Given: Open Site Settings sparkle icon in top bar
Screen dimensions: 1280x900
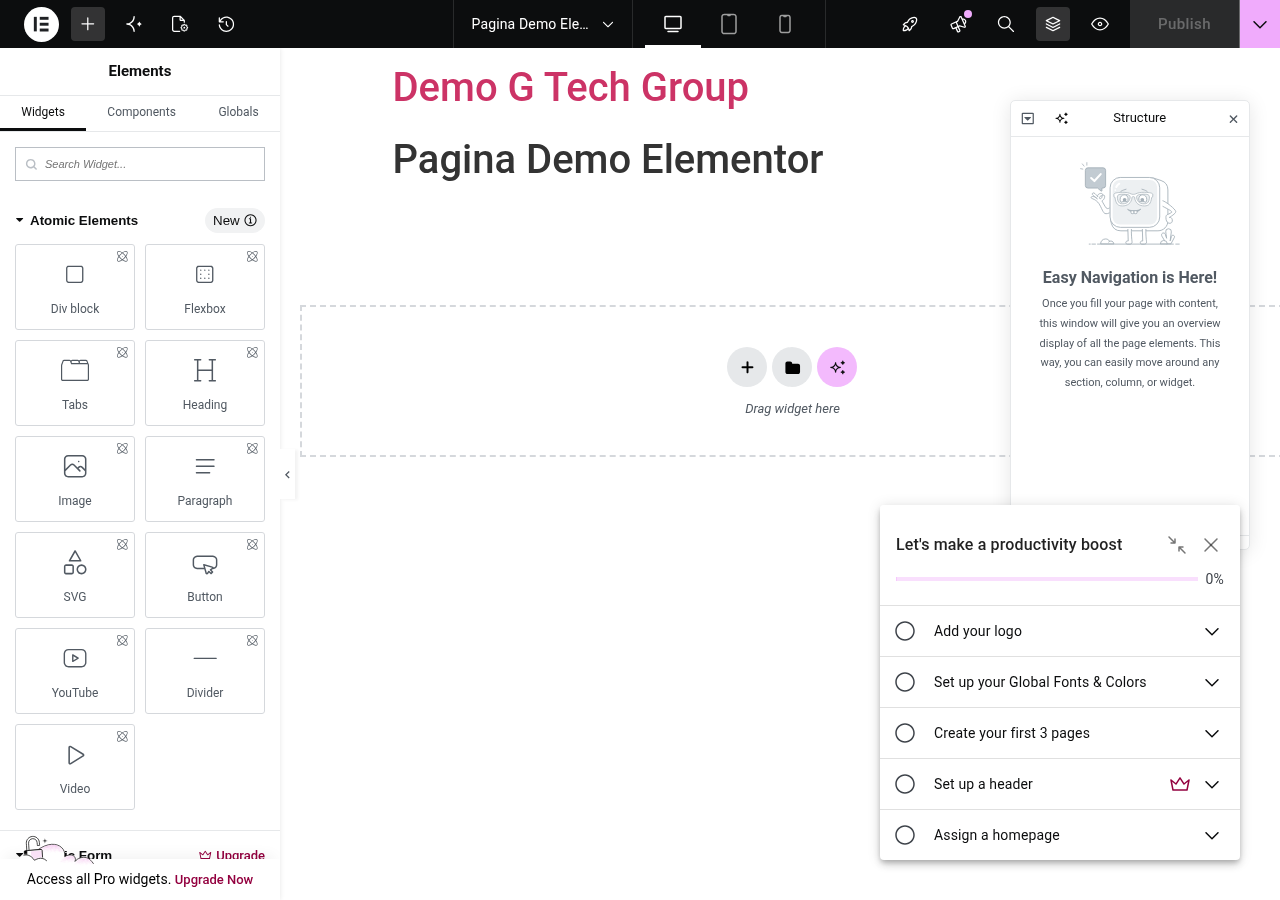Looking at the screenshot, I should point(134,24).
